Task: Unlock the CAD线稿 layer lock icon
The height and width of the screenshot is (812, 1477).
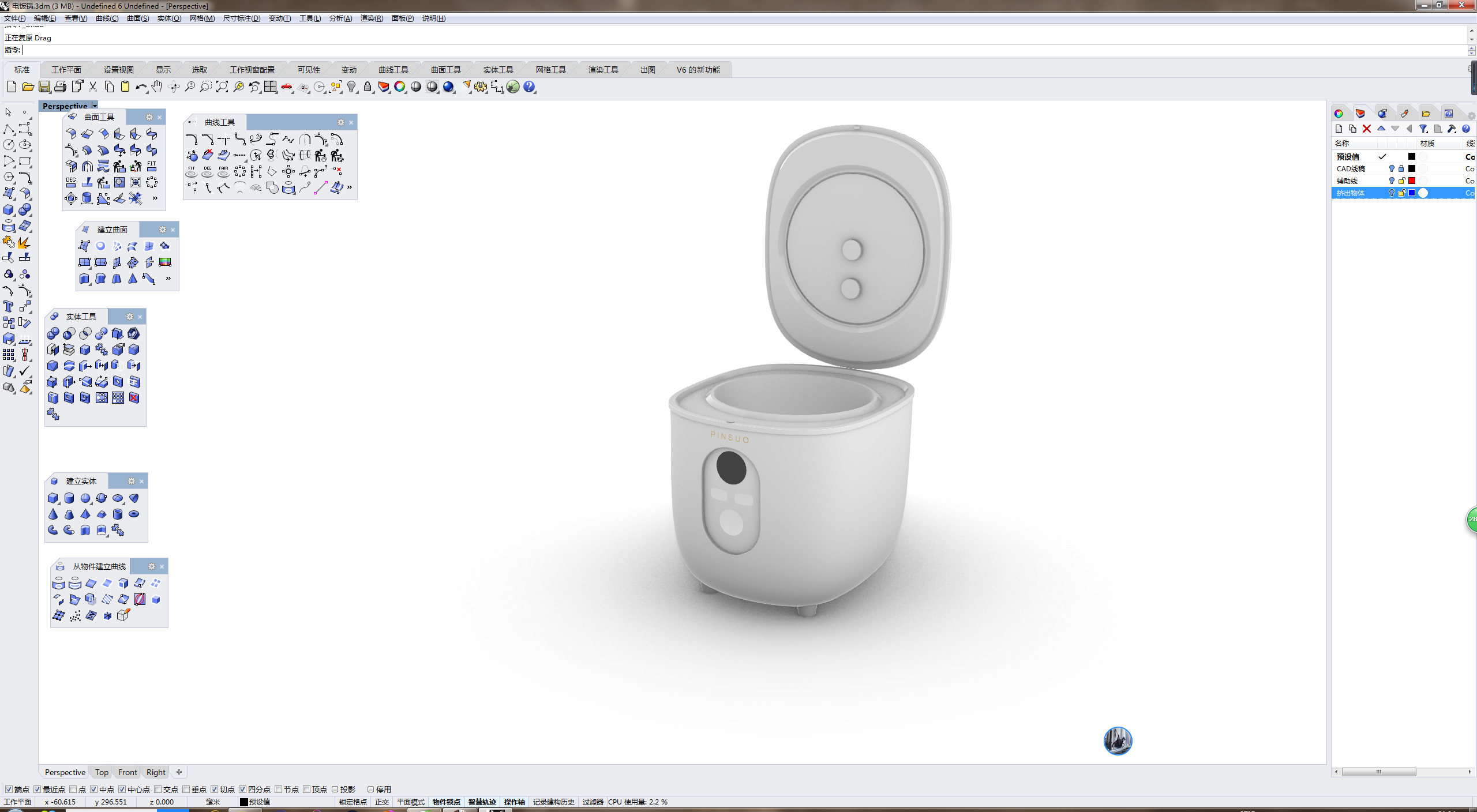Action: 1401,169
